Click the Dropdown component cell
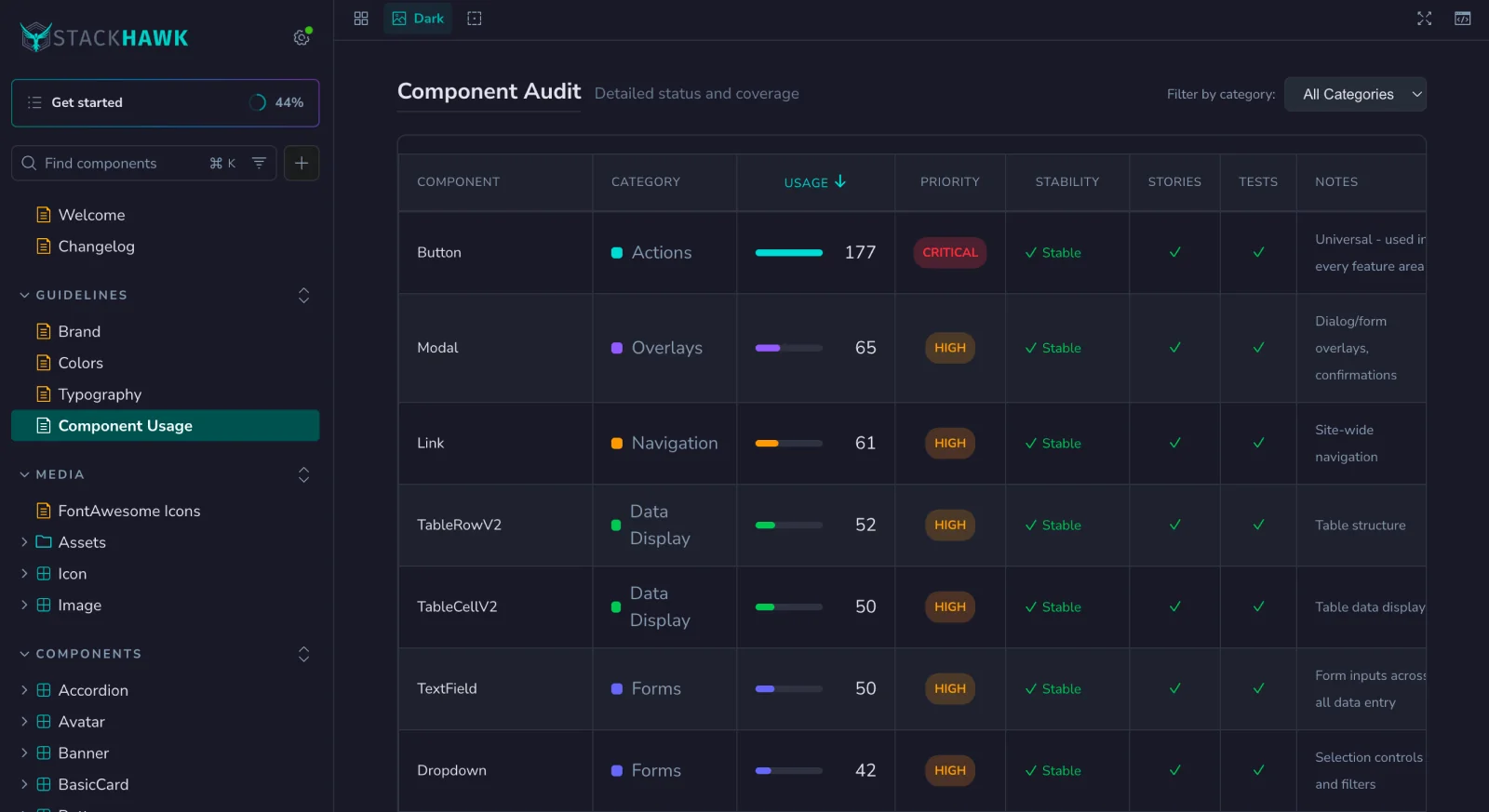The width and height of the screenshot is (1489, 812). [x=496, y=770]
